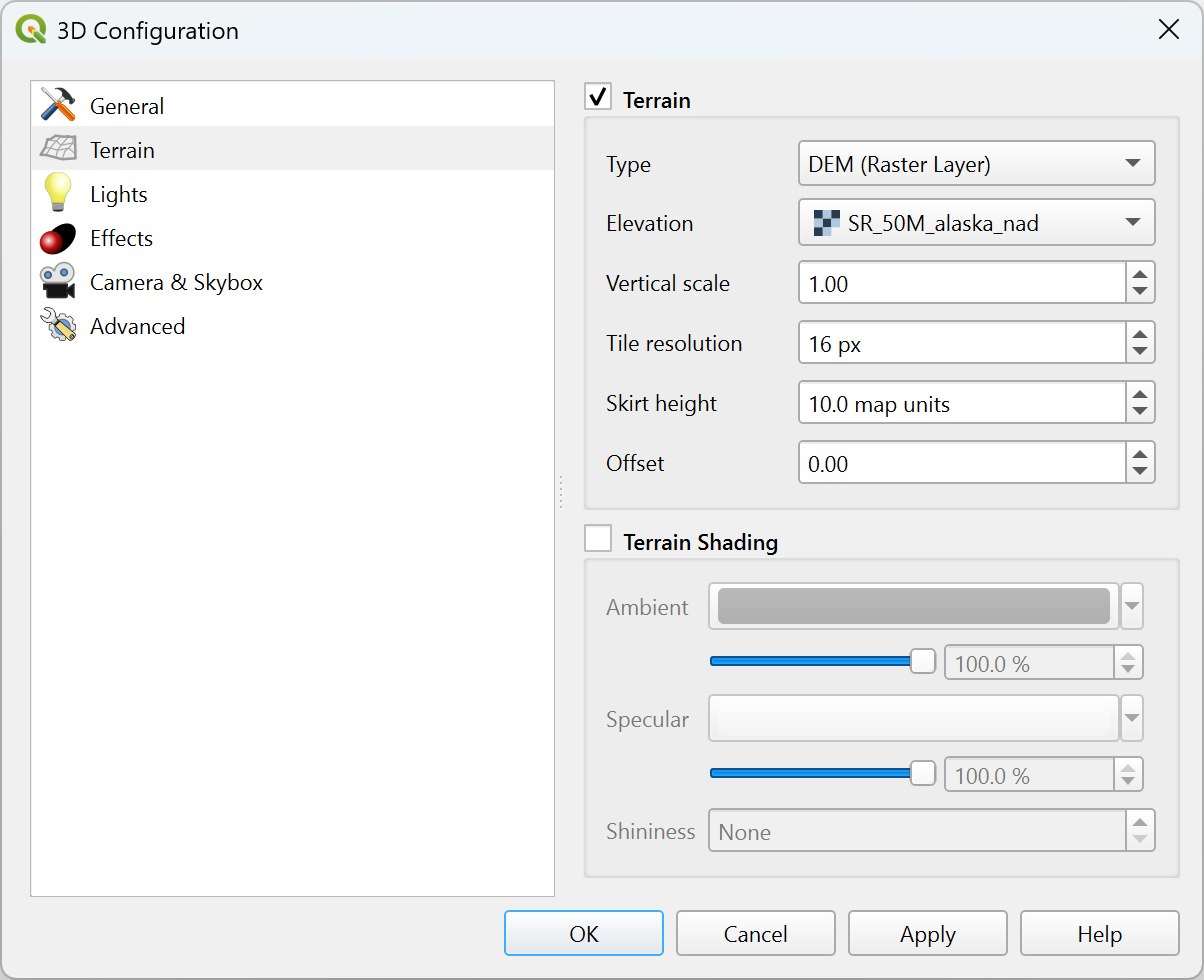Click the Camera & Skybox camera icon
Viewport: 1204px width, 980px height.
coord(58,282)
